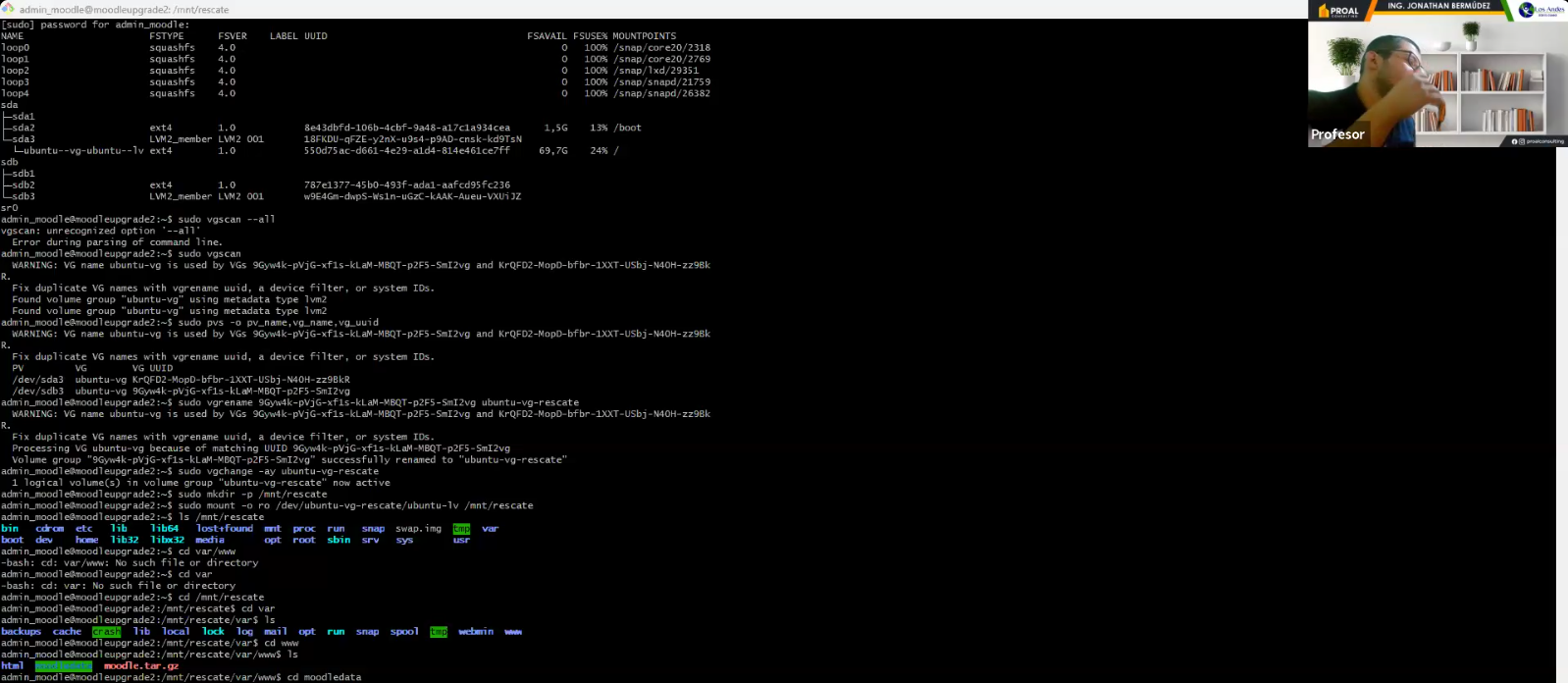Click '-bash: cd: var/www: No such file' error
This screenshot has width=1568, height=683.
click(130, 562)
